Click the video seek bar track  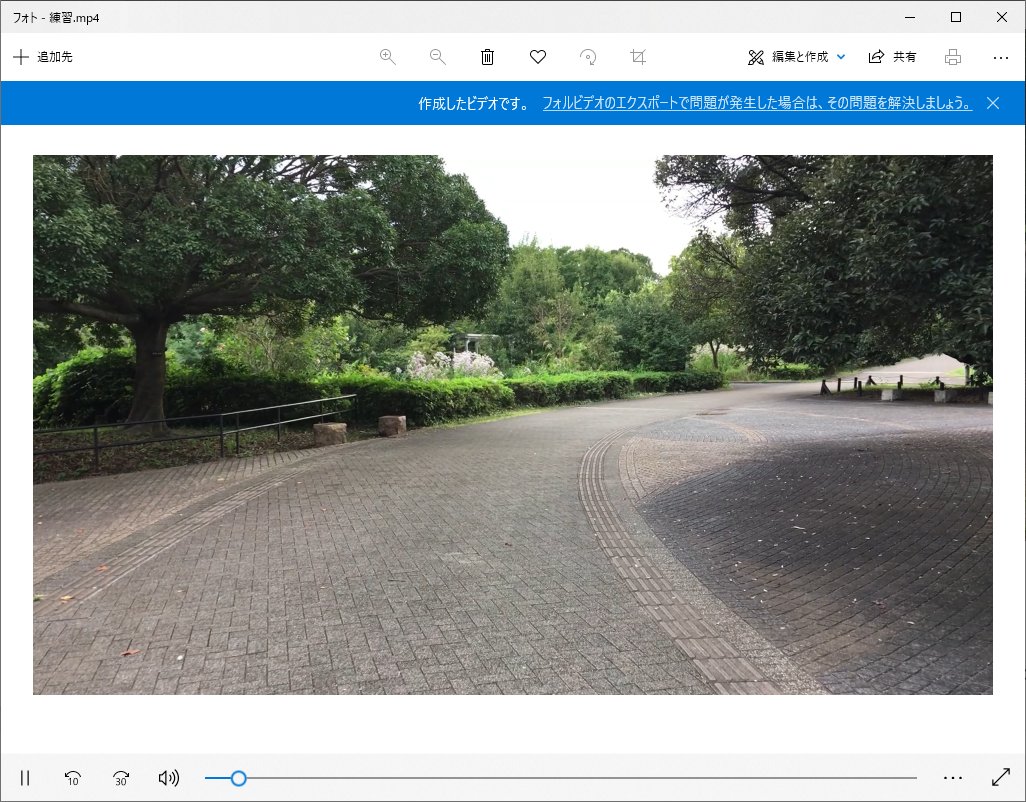(580, 778)
